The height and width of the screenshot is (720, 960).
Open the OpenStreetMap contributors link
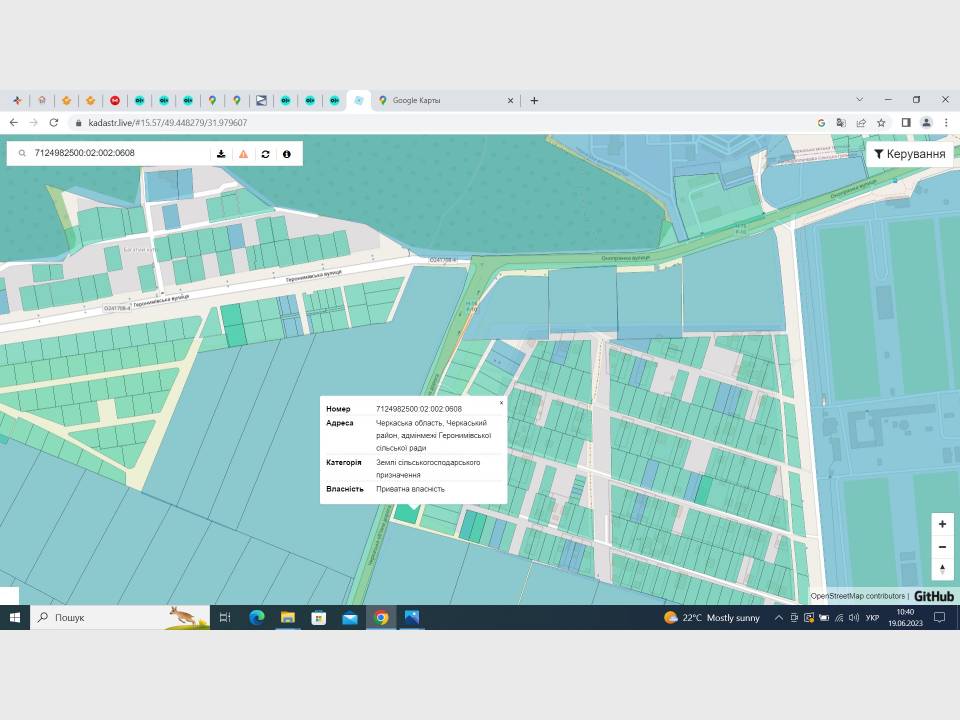coord(858,596)
